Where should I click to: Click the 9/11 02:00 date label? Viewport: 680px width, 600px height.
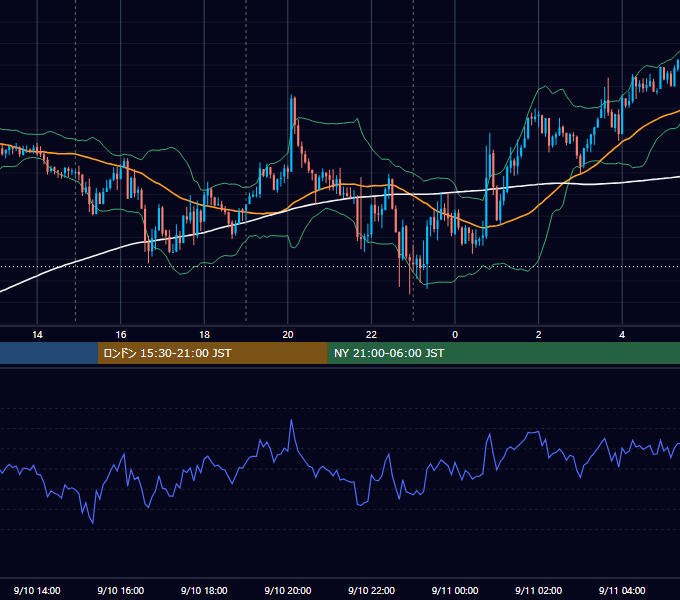coord(539,590)
